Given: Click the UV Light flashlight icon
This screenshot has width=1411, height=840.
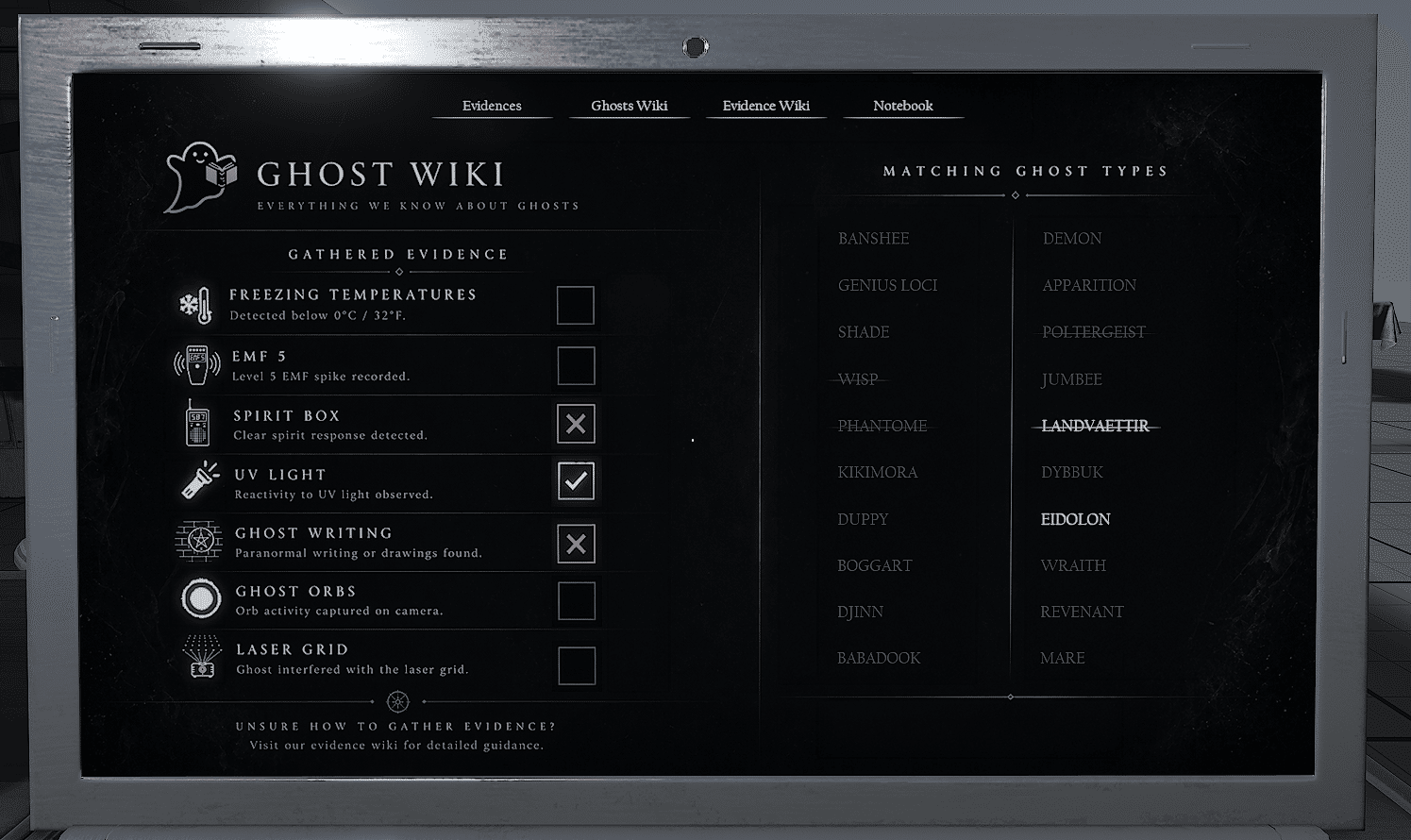Looking at the screenshot, I should pos(199,481).
